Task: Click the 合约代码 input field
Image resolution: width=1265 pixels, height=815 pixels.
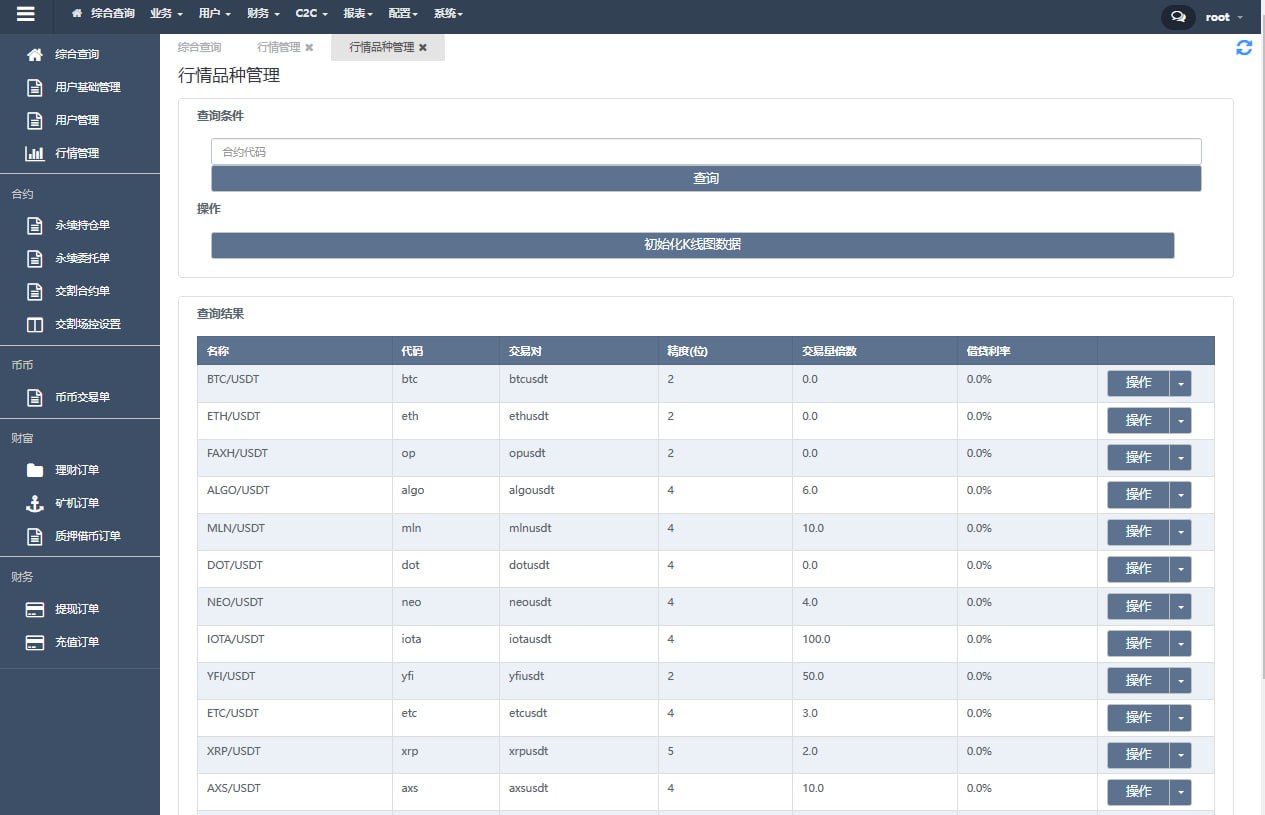Action: pos(706,151)
